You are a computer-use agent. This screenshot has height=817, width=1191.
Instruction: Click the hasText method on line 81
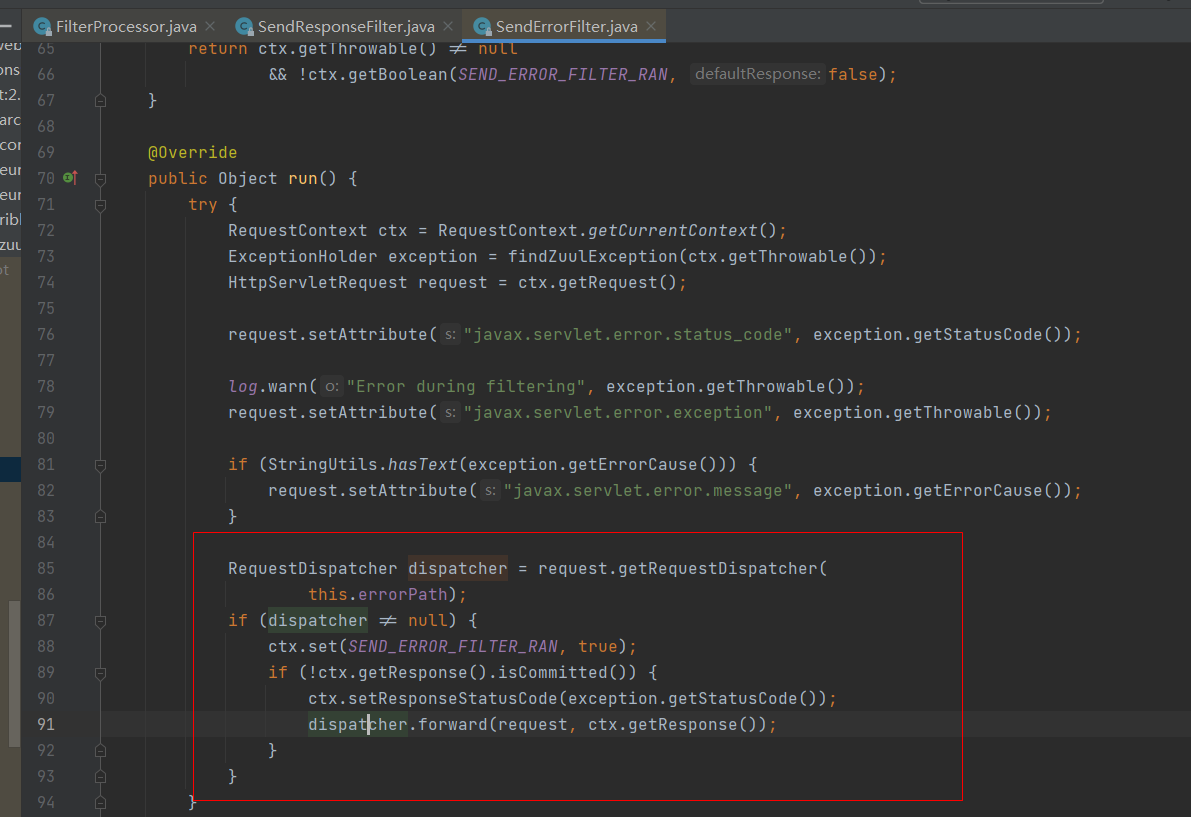(422, 465)
